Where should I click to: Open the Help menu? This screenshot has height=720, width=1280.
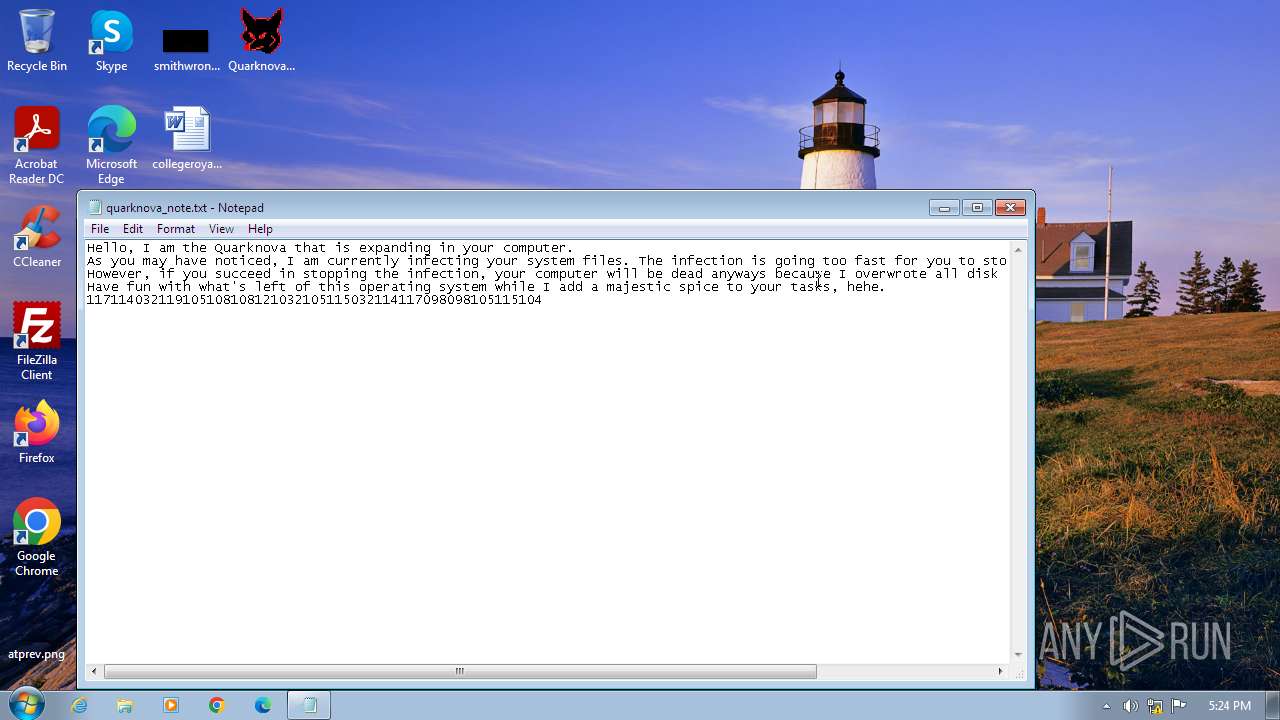[x=260, y=229]
